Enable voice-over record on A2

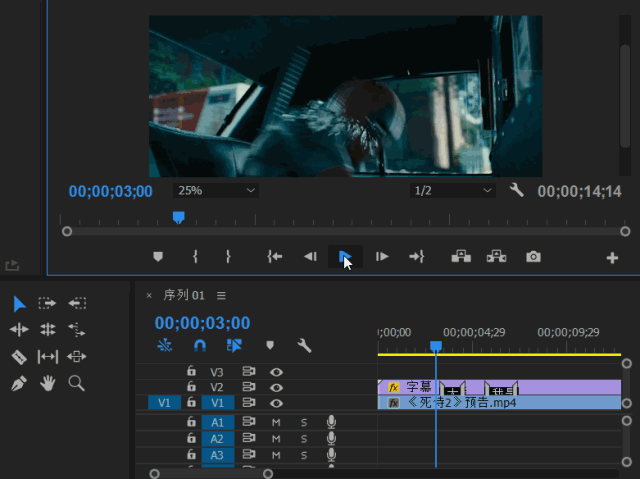pos(331,438)
